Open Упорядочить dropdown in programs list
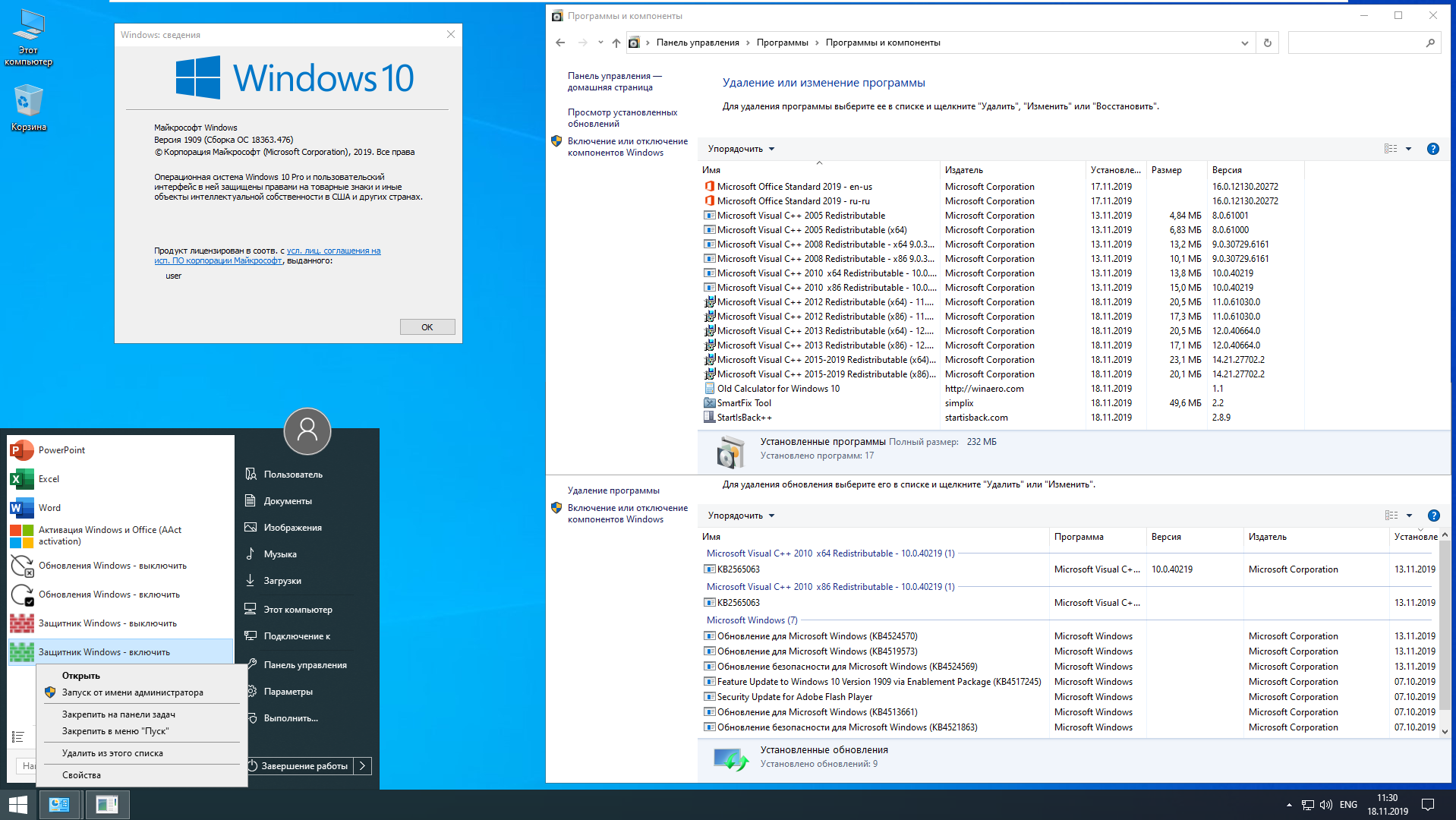 (741, 149)
